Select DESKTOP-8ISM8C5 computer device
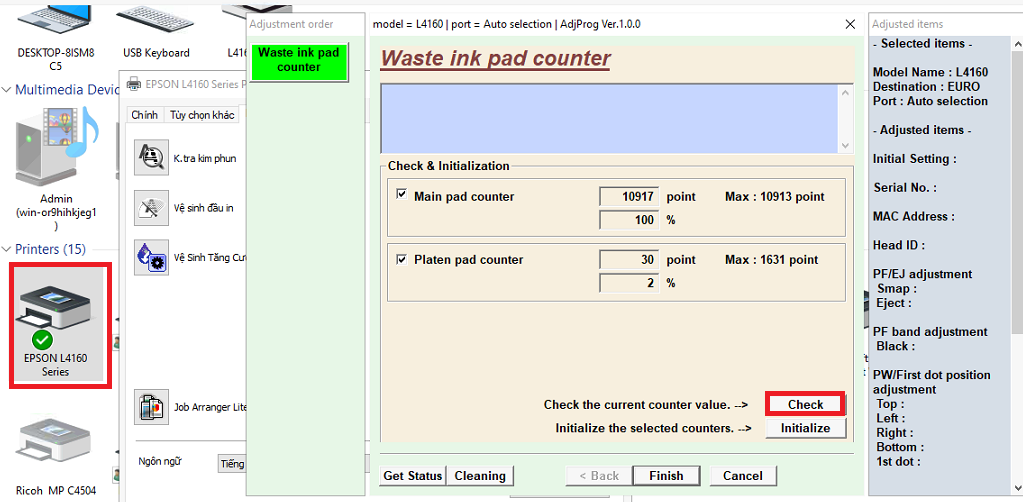 (55, 39)
